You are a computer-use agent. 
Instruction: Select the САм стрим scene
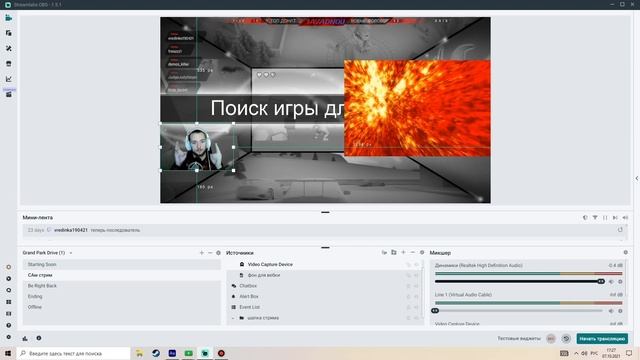click(x=122, y=276)
